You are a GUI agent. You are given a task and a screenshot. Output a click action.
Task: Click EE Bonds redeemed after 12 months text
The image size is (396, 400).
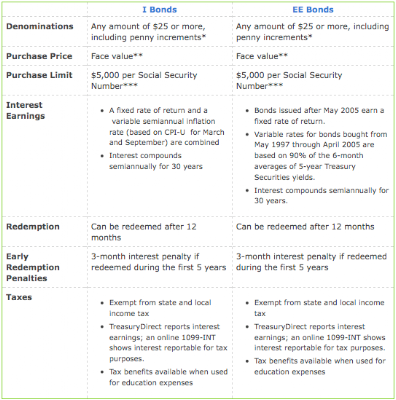click(x=305, y=227)
